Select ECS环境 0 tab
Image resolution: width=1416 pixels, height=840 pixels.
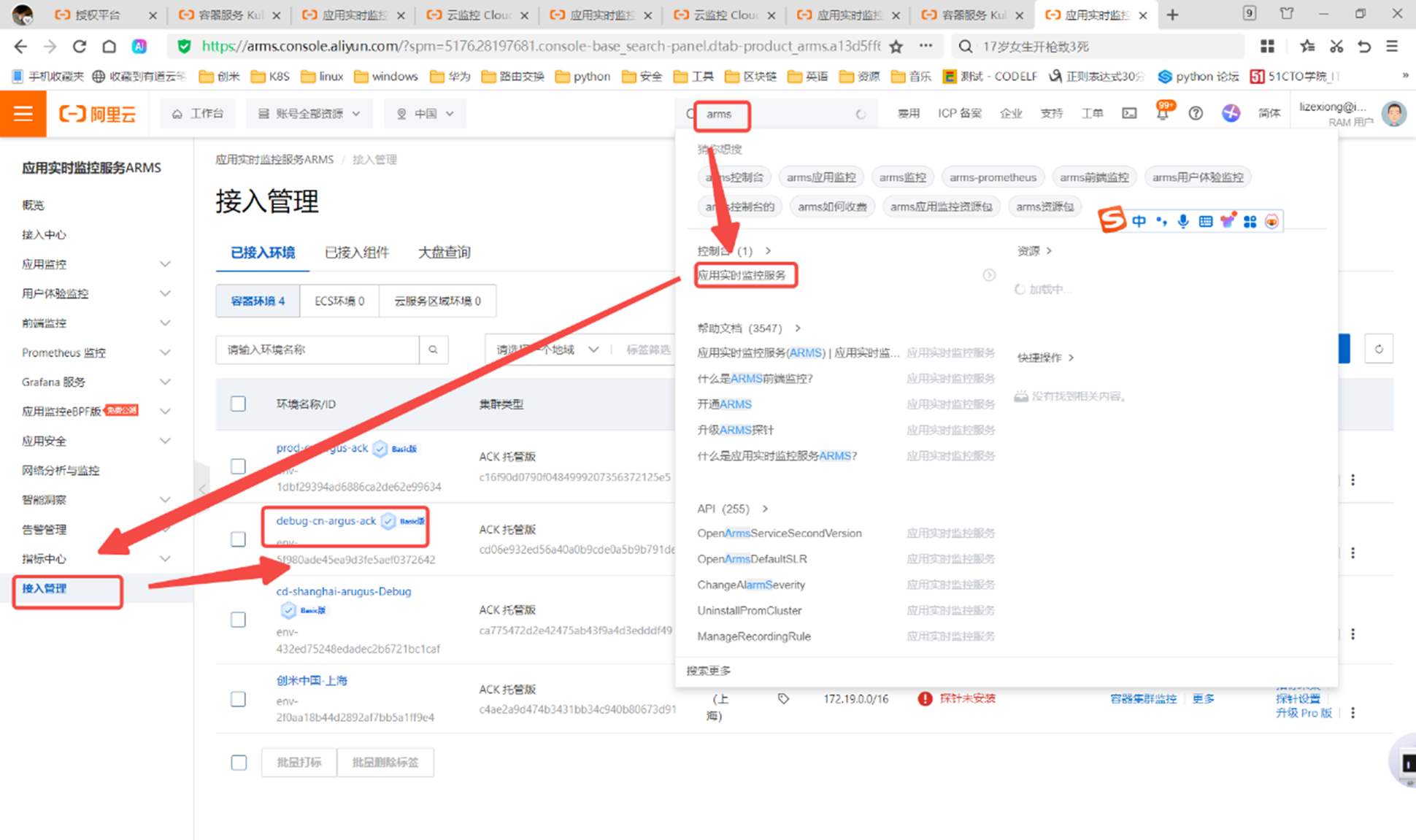339,301
